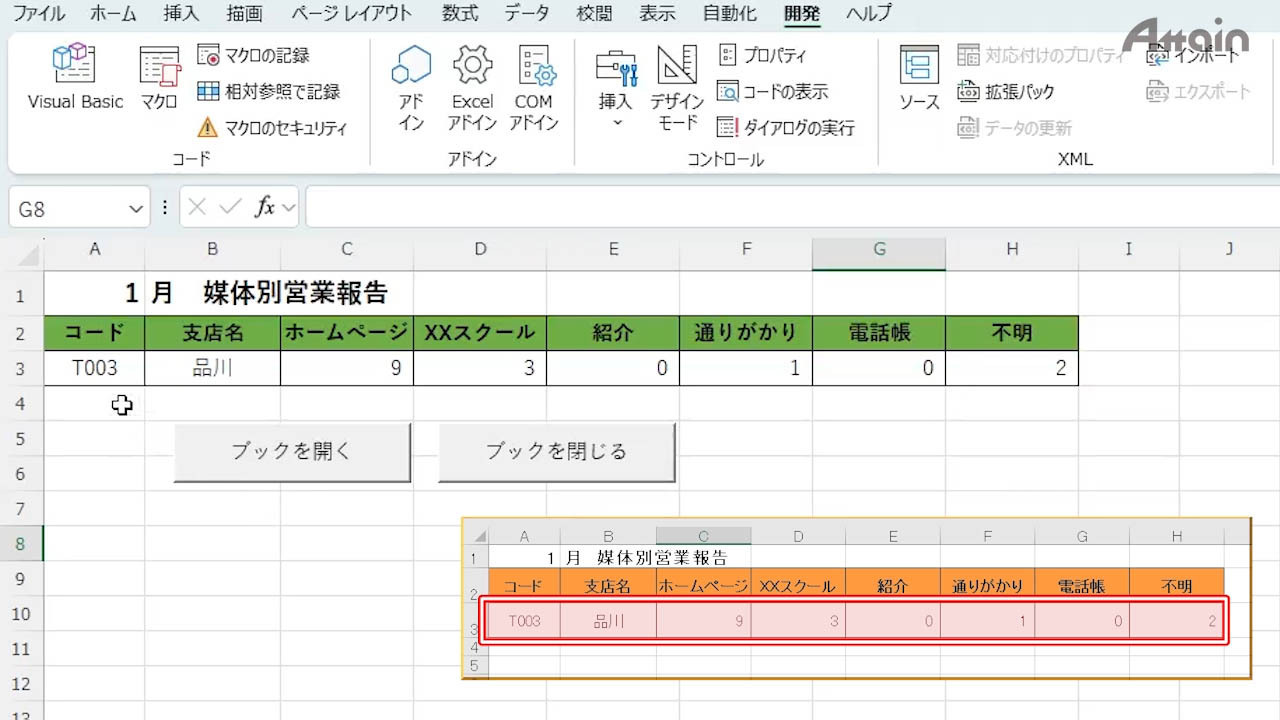Toggle デザインモード design mode
This screenshot has width=1280, height=720.
677,88
